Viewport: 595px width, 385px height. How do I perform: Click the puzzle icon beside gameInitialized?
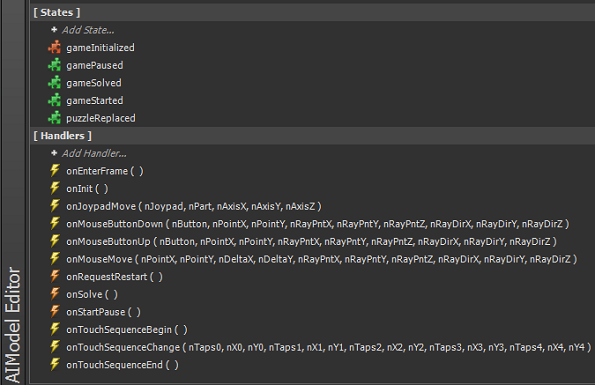[x=55, y=47]
